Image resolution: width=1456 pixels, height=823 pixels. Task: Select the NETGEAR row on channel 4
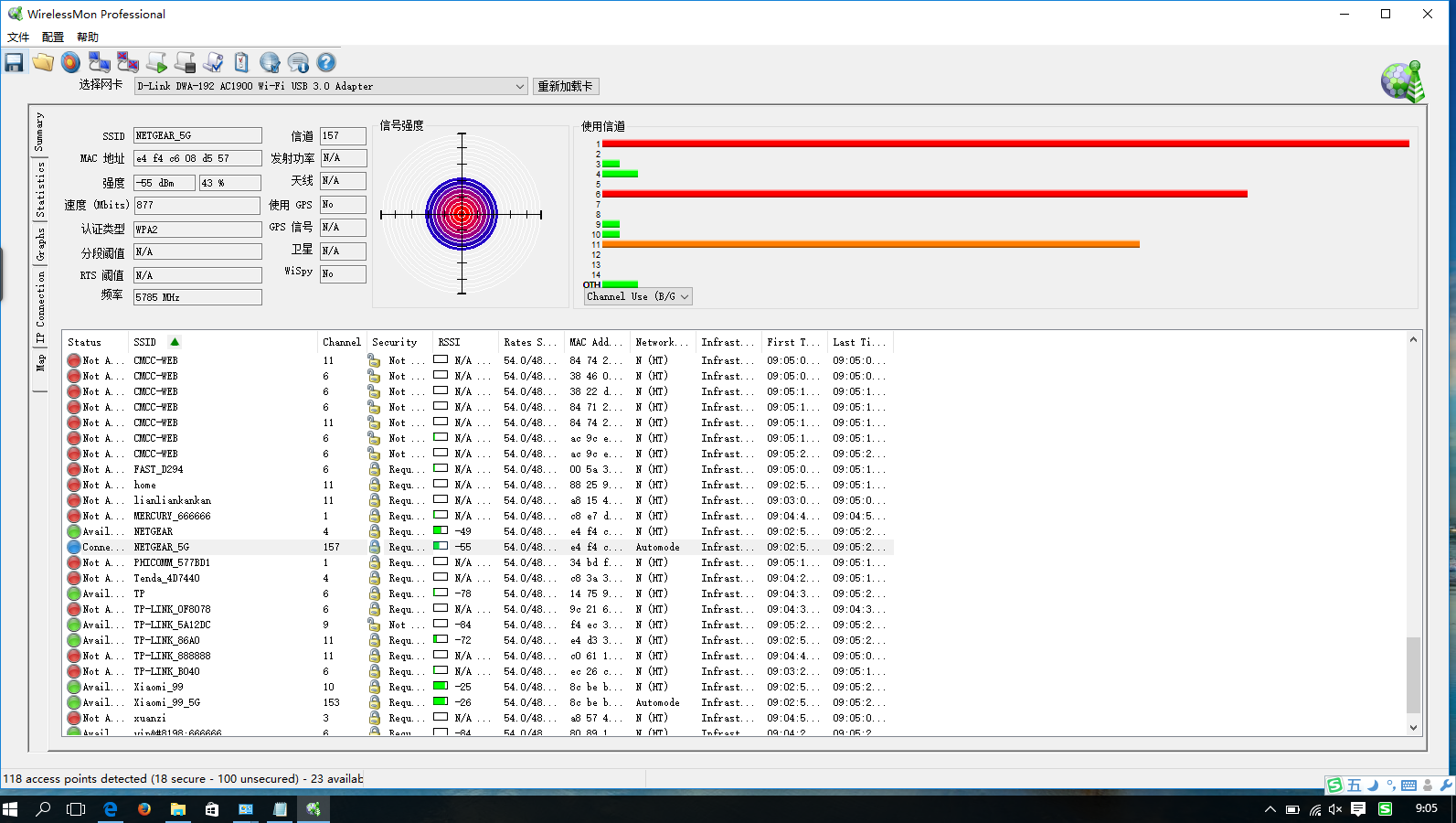point(478,531)
